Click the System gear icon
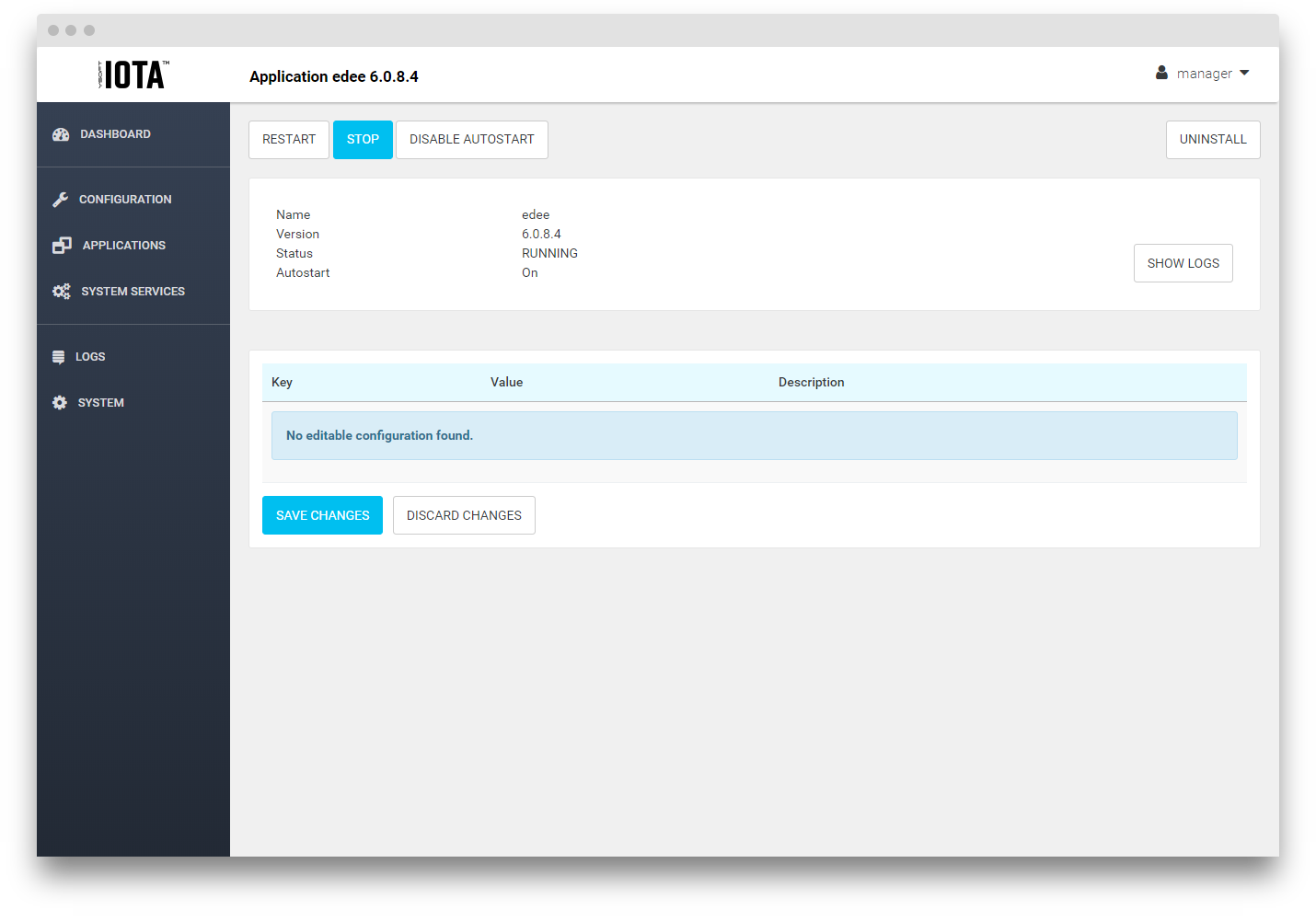Screen dimensions: 1316x921 click(60, 403)
